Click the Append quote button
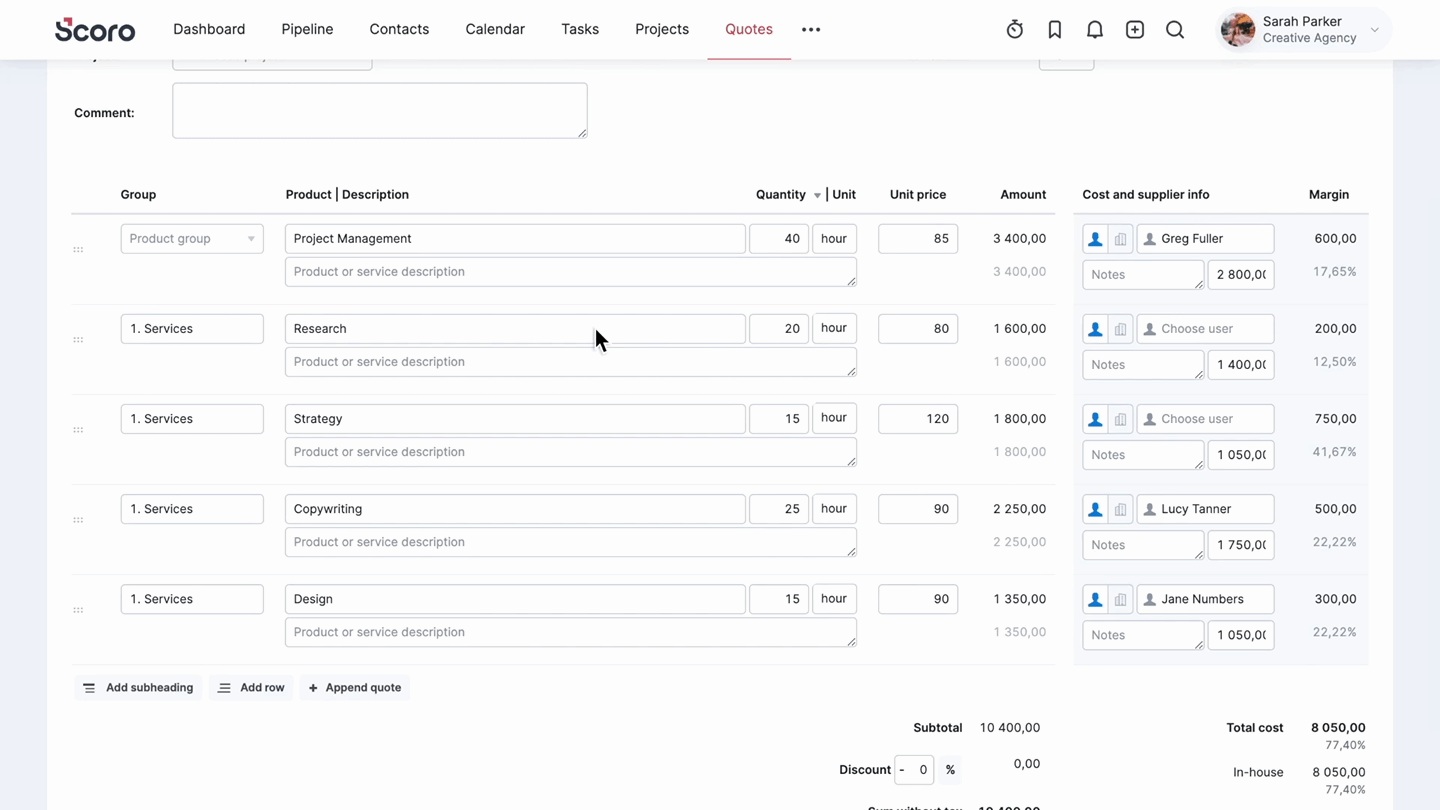This screenshot has height=810, width=1440. tap(355, 688)
